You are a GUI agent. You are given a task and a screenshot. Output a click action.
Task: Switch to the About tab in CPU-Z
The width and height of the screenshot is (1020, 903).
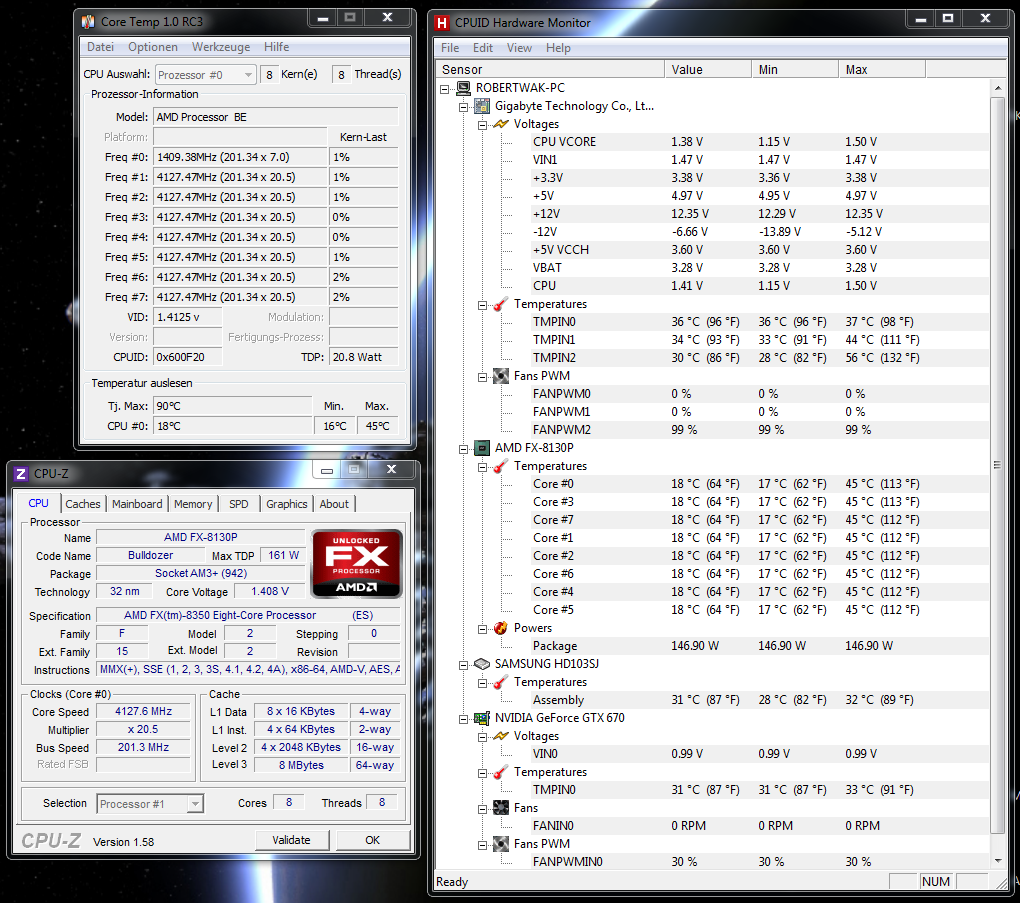334,504
